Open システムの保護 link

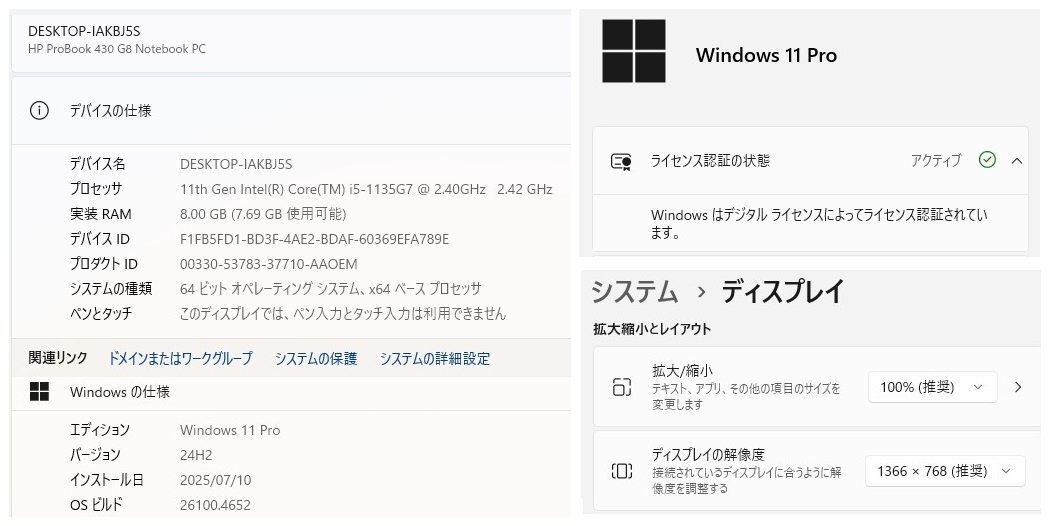click(x=316, y=358)
